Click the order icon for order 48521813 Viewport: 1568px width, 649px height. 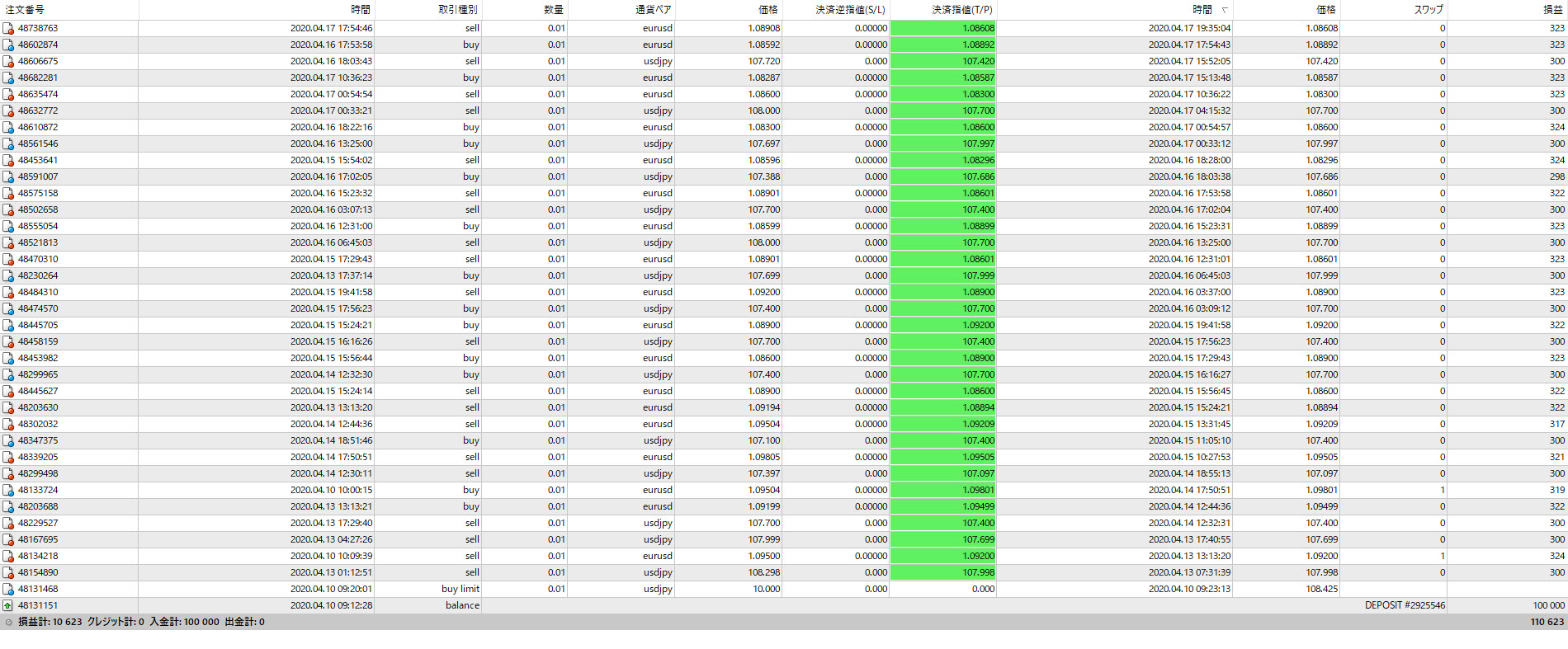tap(8, 242)
